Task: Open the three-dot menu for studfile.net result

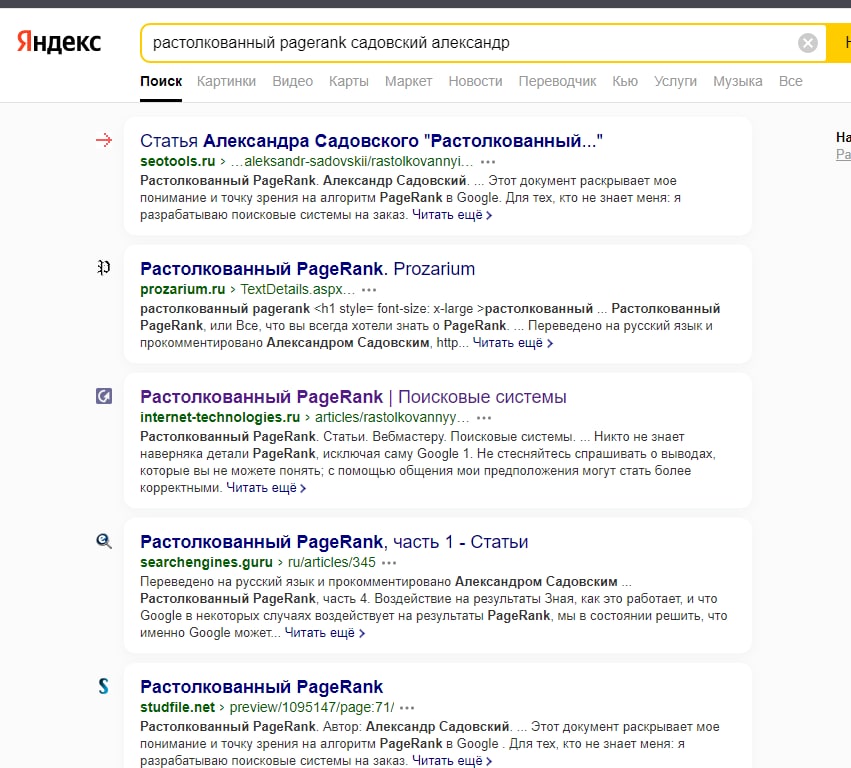Action: click(x=407, y=708)
